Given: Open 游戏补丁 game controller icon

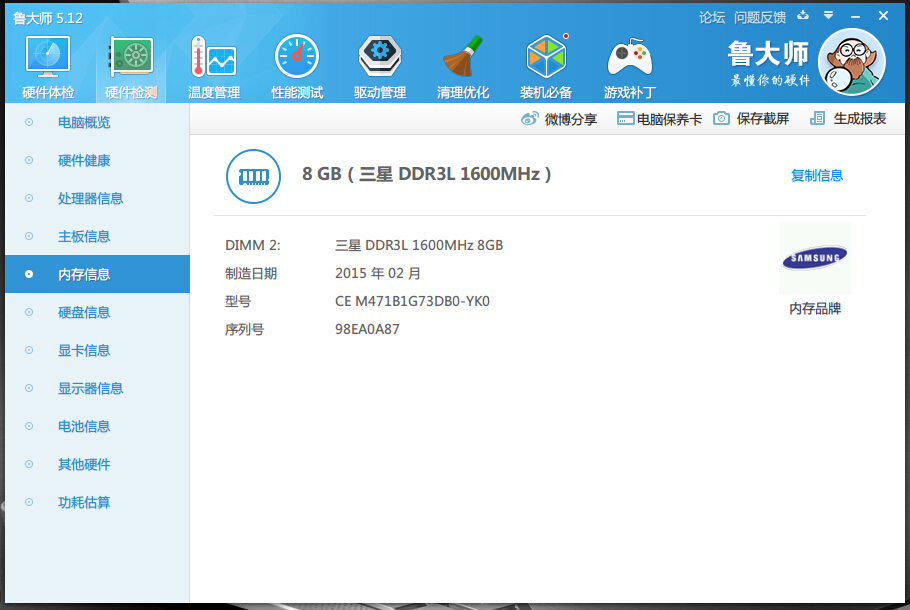Looking at the screenshot, I should (629, 58).
